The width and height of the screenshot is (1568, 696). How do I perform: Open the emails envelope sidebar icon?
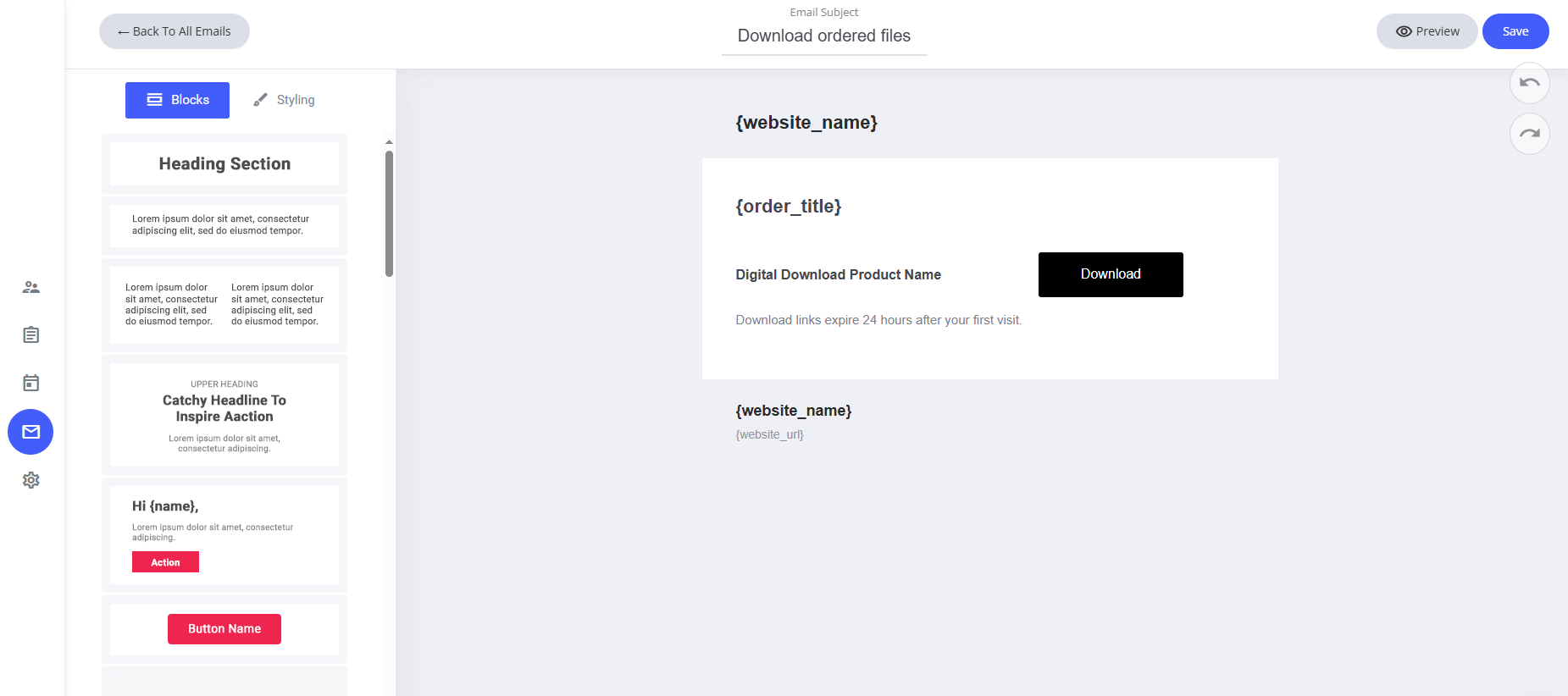pyautogui.click(x=30, y=432)
